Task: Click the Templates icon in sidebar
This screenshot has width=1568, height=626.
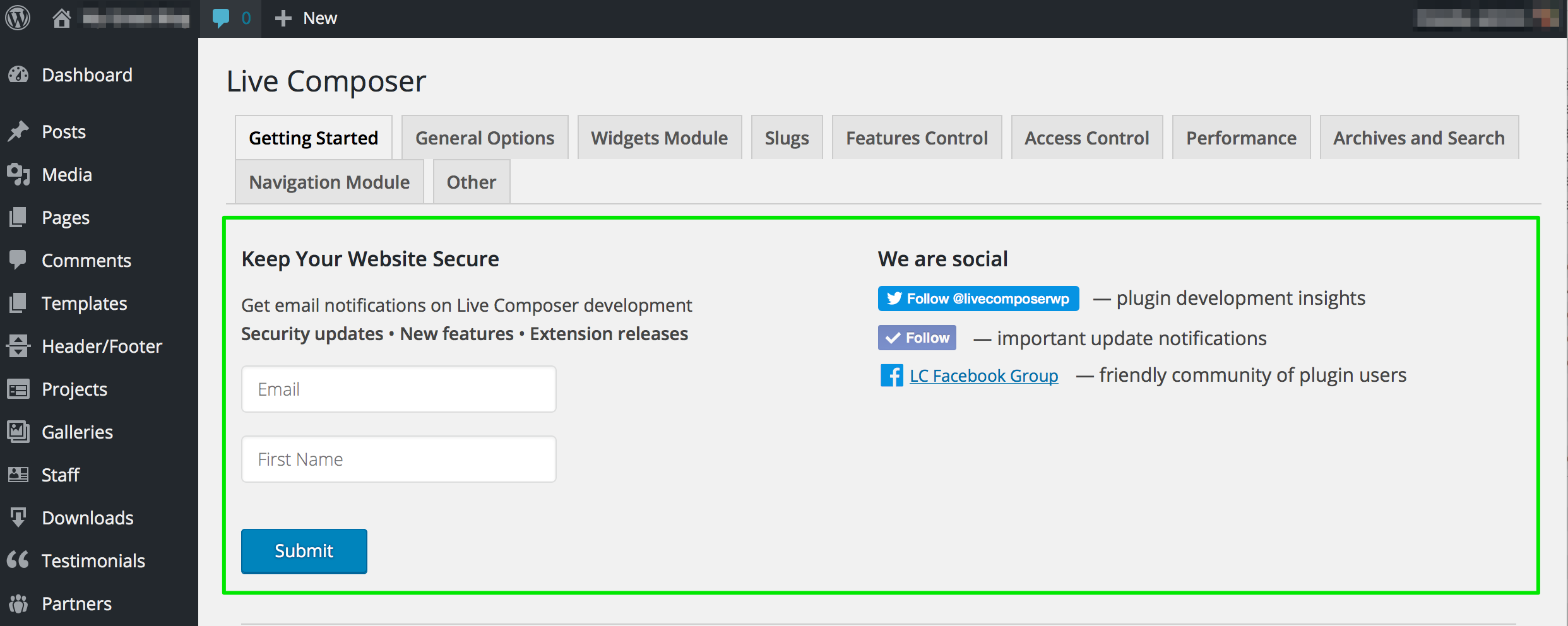Action: click(x=19, y=303)
